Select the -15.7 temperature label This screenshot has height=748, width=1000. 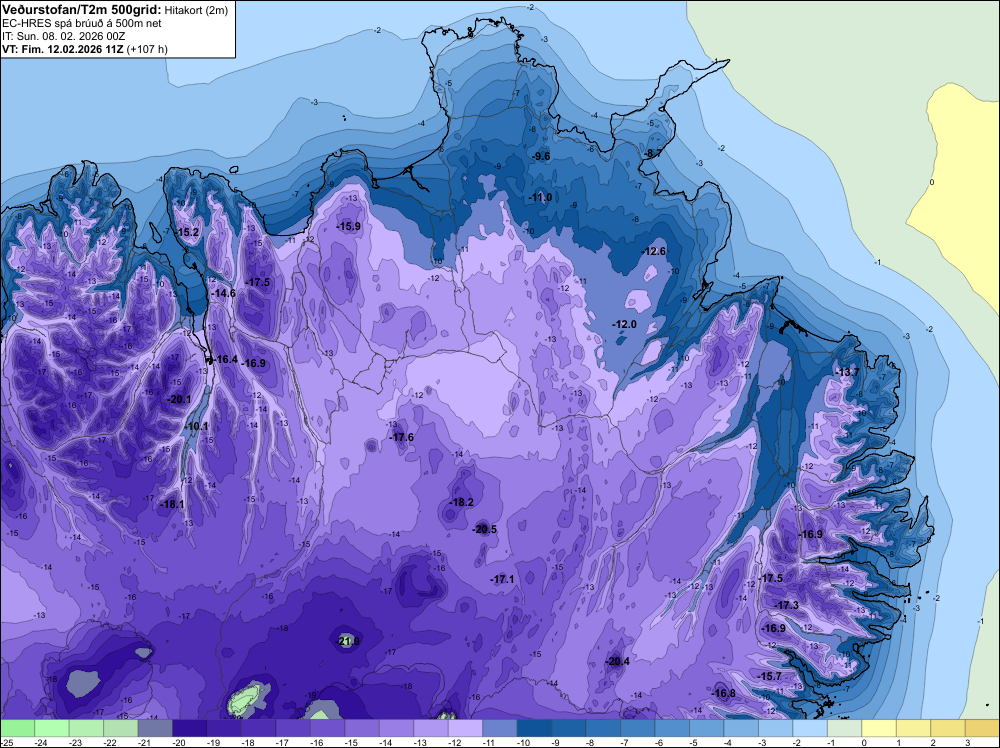[x=769, y=676]
